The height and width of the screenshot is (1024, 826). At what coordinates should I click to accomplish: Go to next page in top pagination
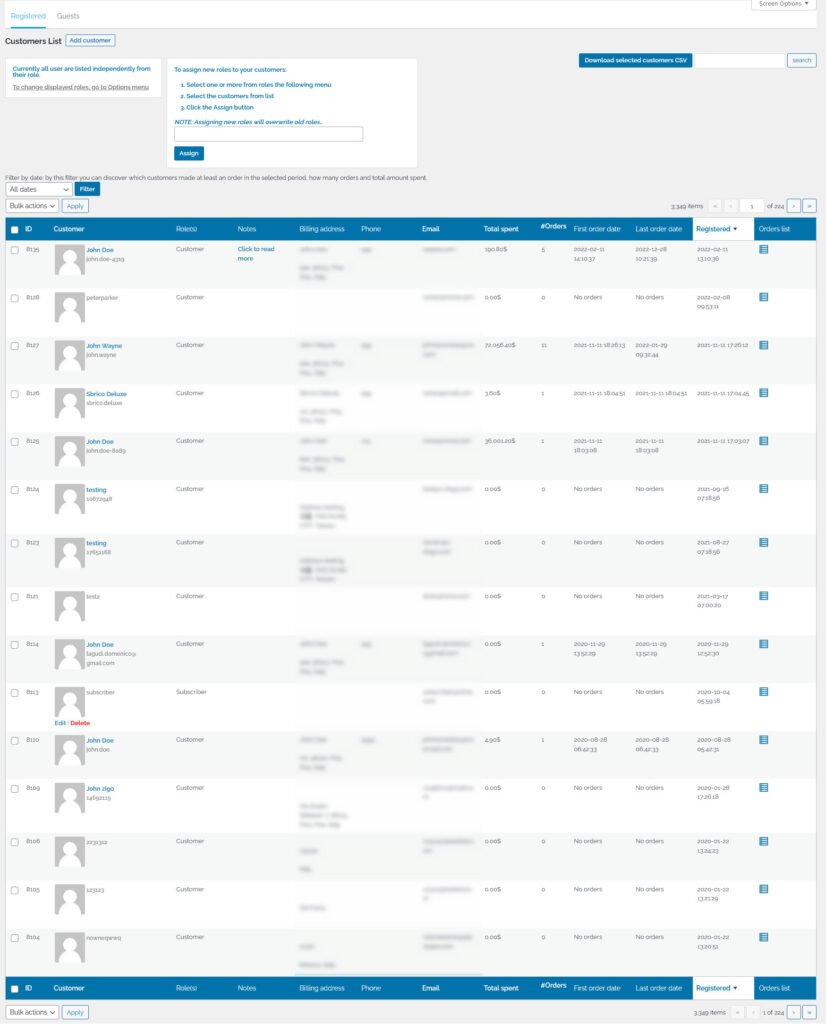[x=793, y=206]
